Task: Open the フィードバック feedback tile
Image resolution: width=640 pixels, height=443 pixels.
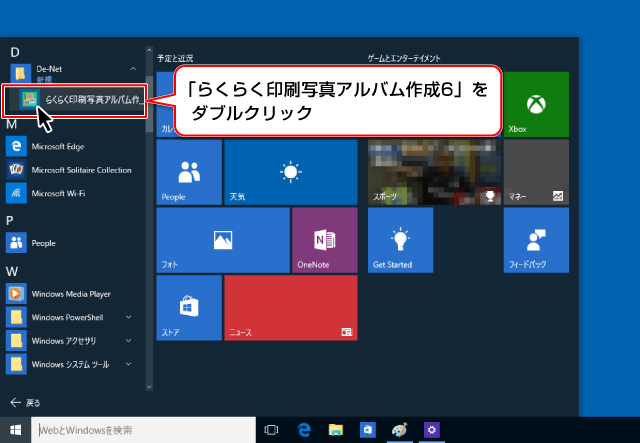Action: (536, 240)
